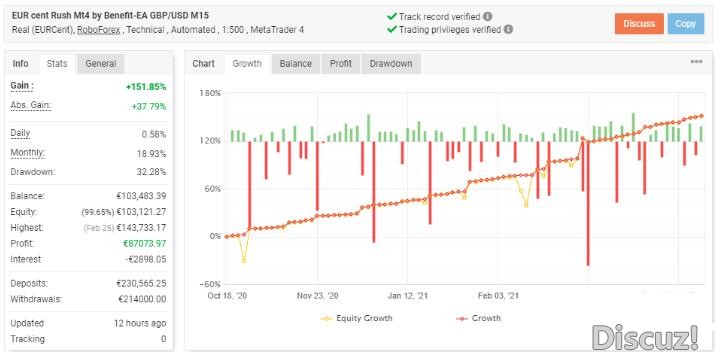Click the blue Copy button

[685, 24]
